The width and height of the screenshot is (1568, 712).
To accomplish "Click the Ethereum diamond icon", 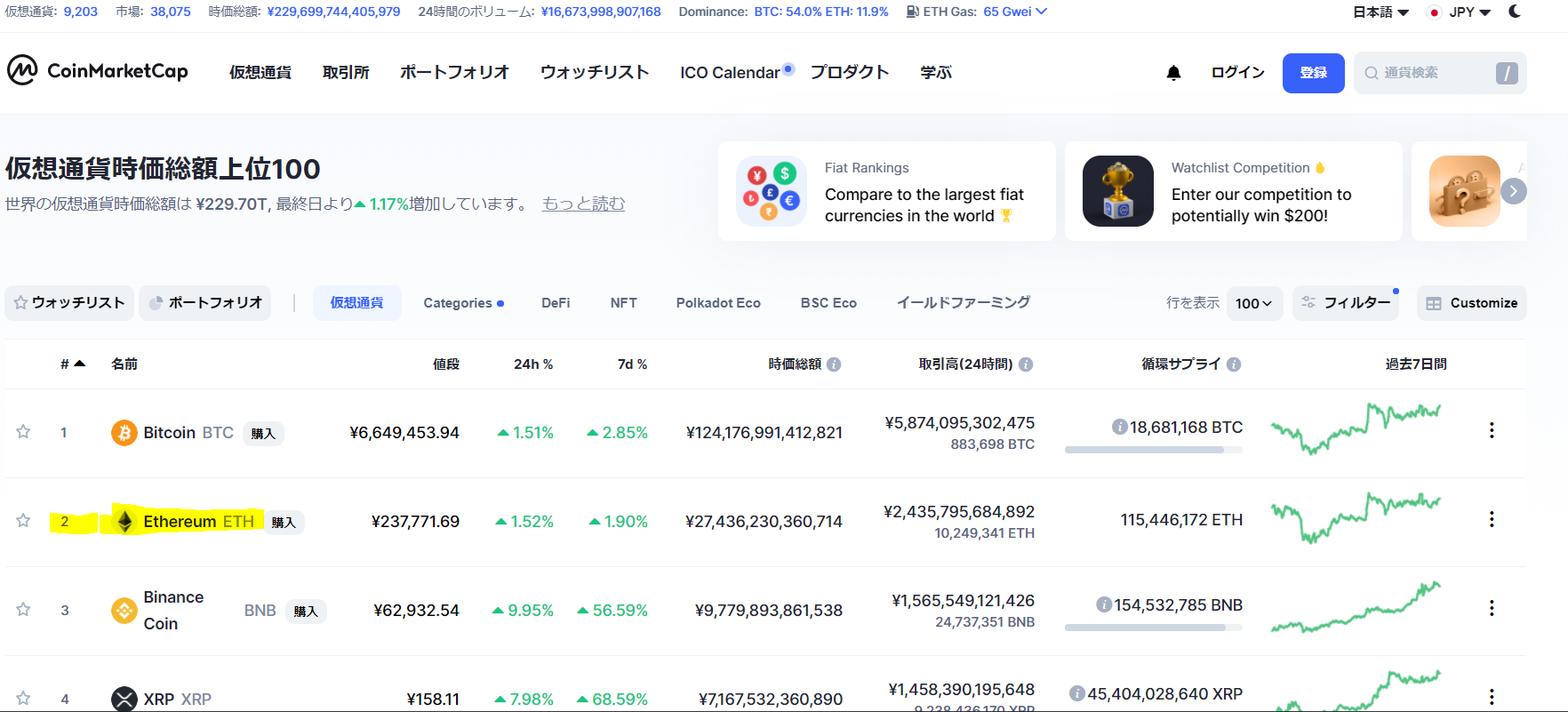I will tap(124, 522).
